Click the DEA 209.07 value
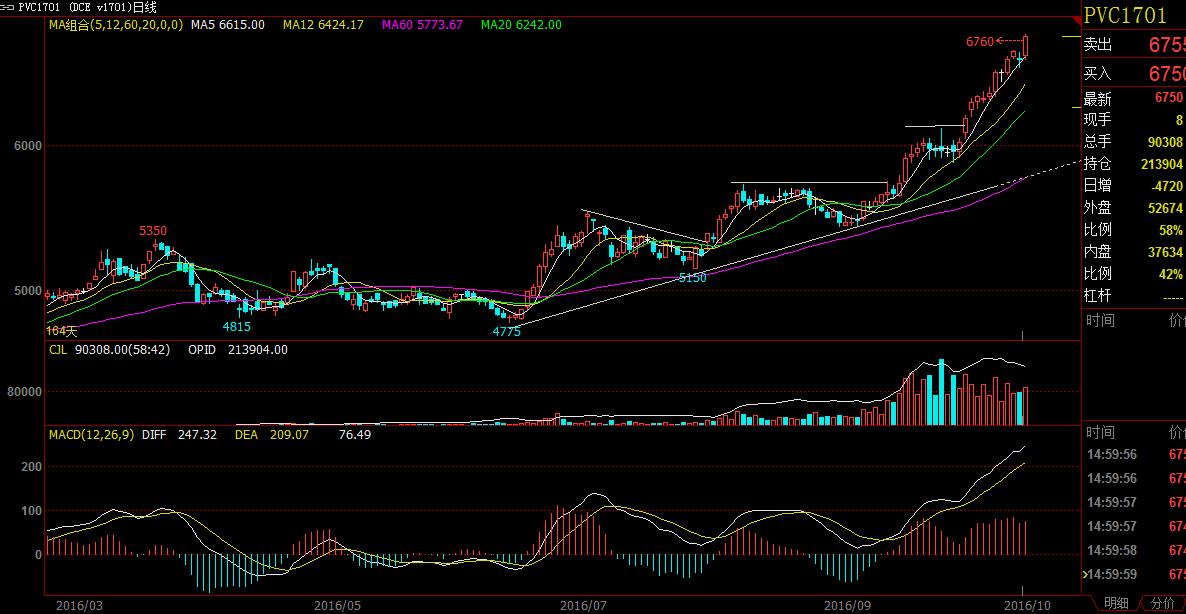This screenshot has height=614, width=1186. pyautogui.click(x=272, y=435)
